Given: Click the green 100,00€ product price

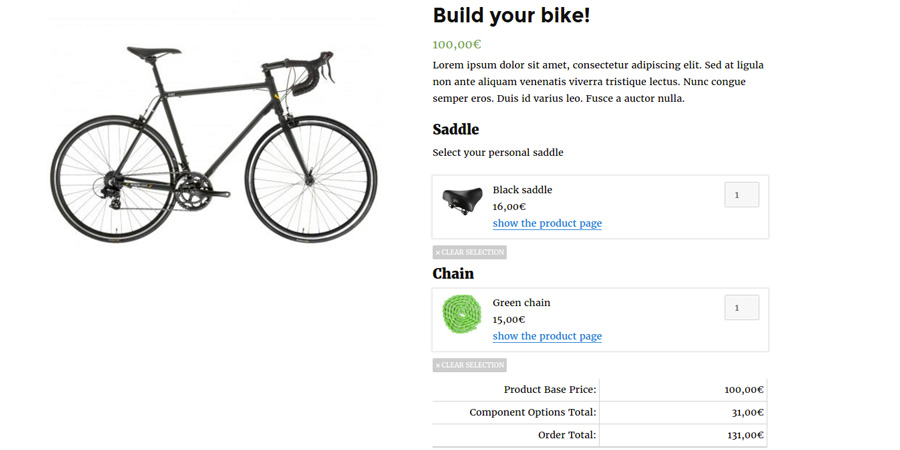Looking at the screenshot, I should [457, 44].
